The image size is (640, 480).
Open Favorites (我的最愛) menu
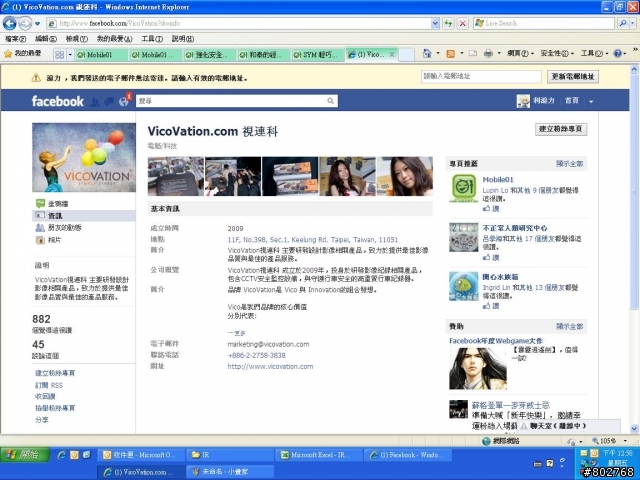coord(114,39)
